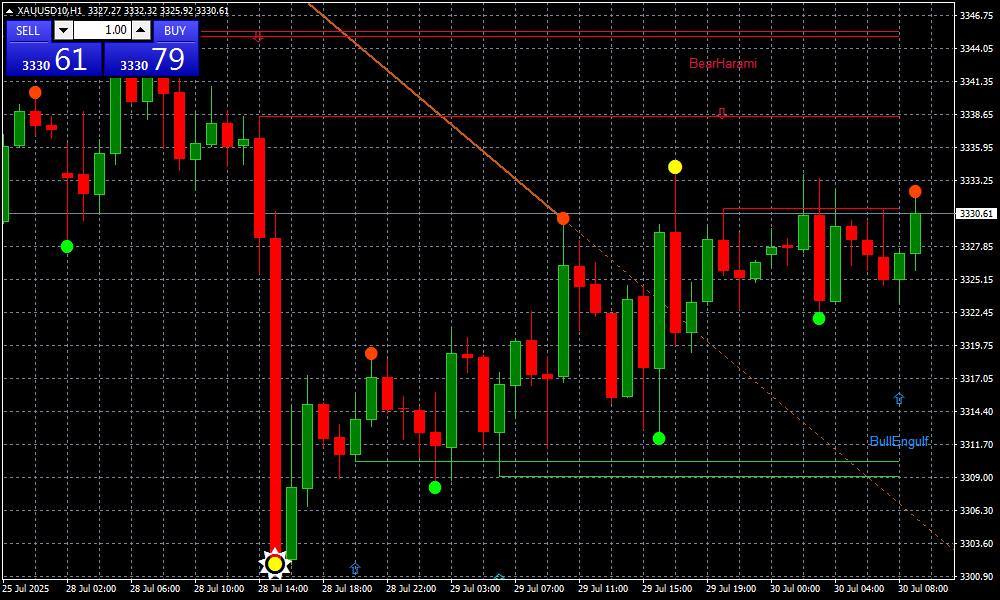Image resolution: width=1000 pixels, height=600 pixels.
Task: Click the blue up arrow near 28 Jul 18:00
Action: [354, 568]
